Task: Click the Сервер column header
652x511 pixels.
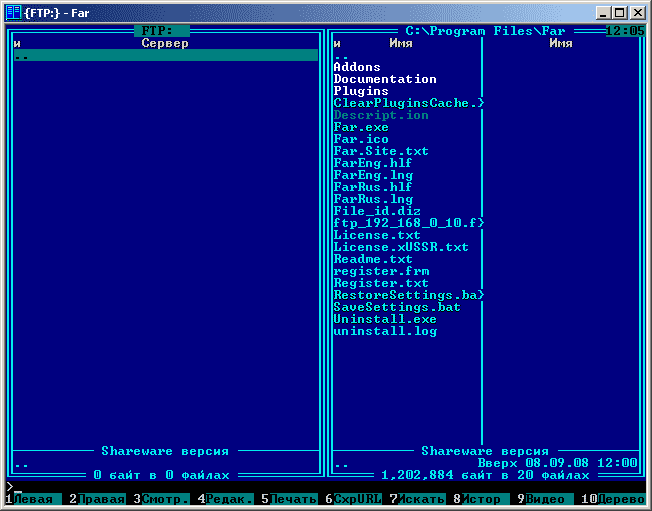Action: click(165, 43)
